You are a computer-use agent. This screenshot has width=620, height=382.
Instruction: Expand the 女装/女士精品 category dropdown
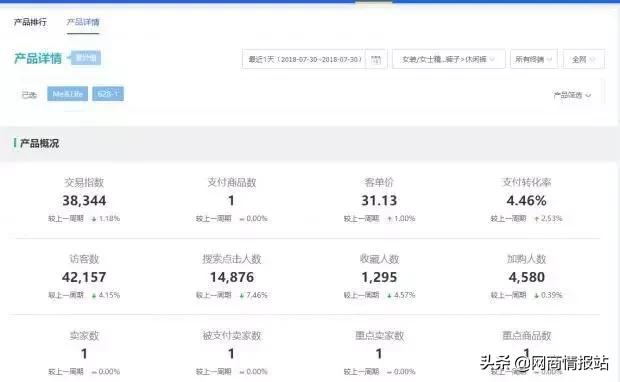tap(448, 59)
